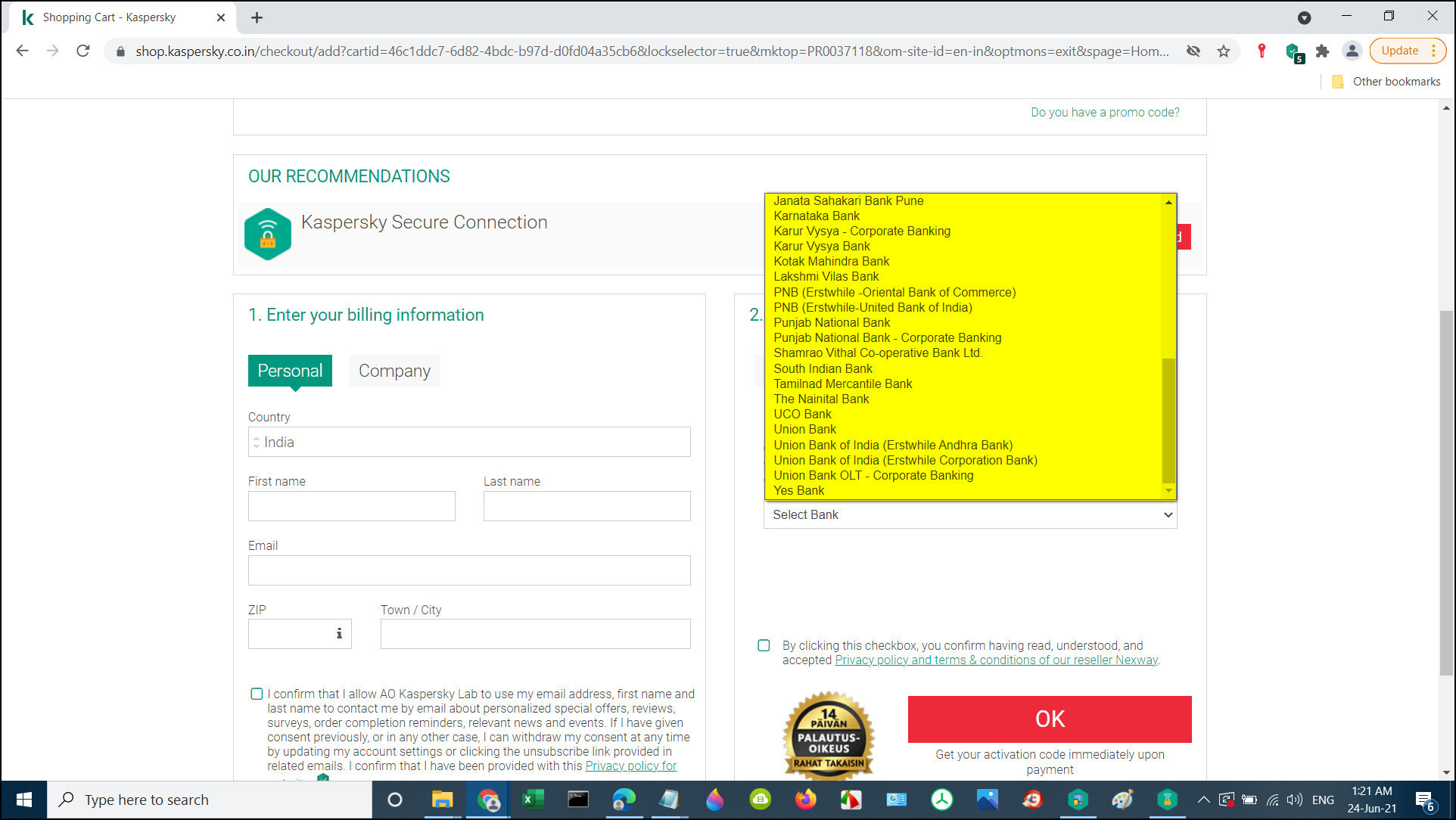
Task: Select the Personal billing tab
Action: tap(290, 371)
